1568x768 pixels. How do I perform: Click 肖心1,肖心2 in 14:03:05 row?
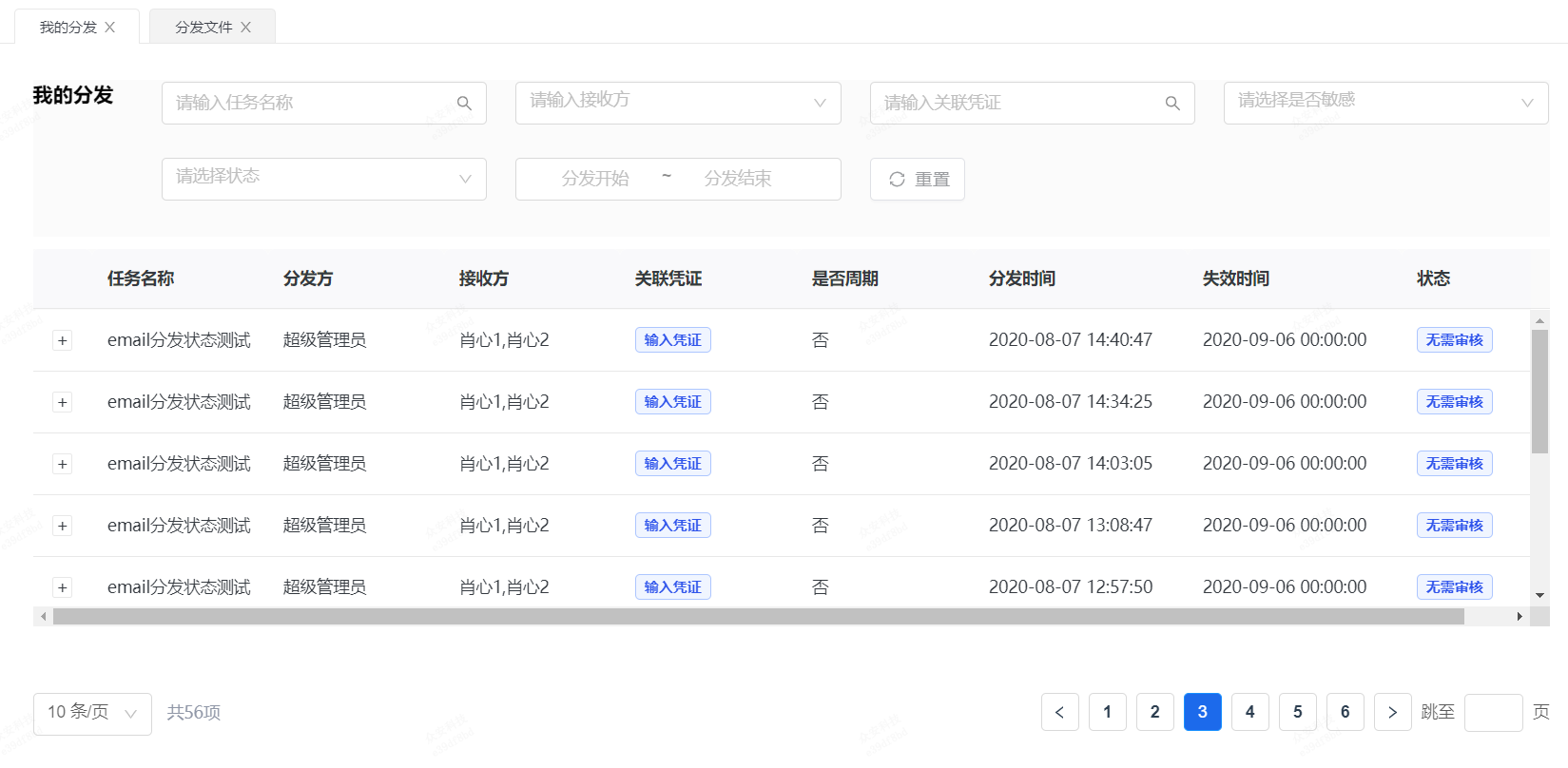[504, 464]
